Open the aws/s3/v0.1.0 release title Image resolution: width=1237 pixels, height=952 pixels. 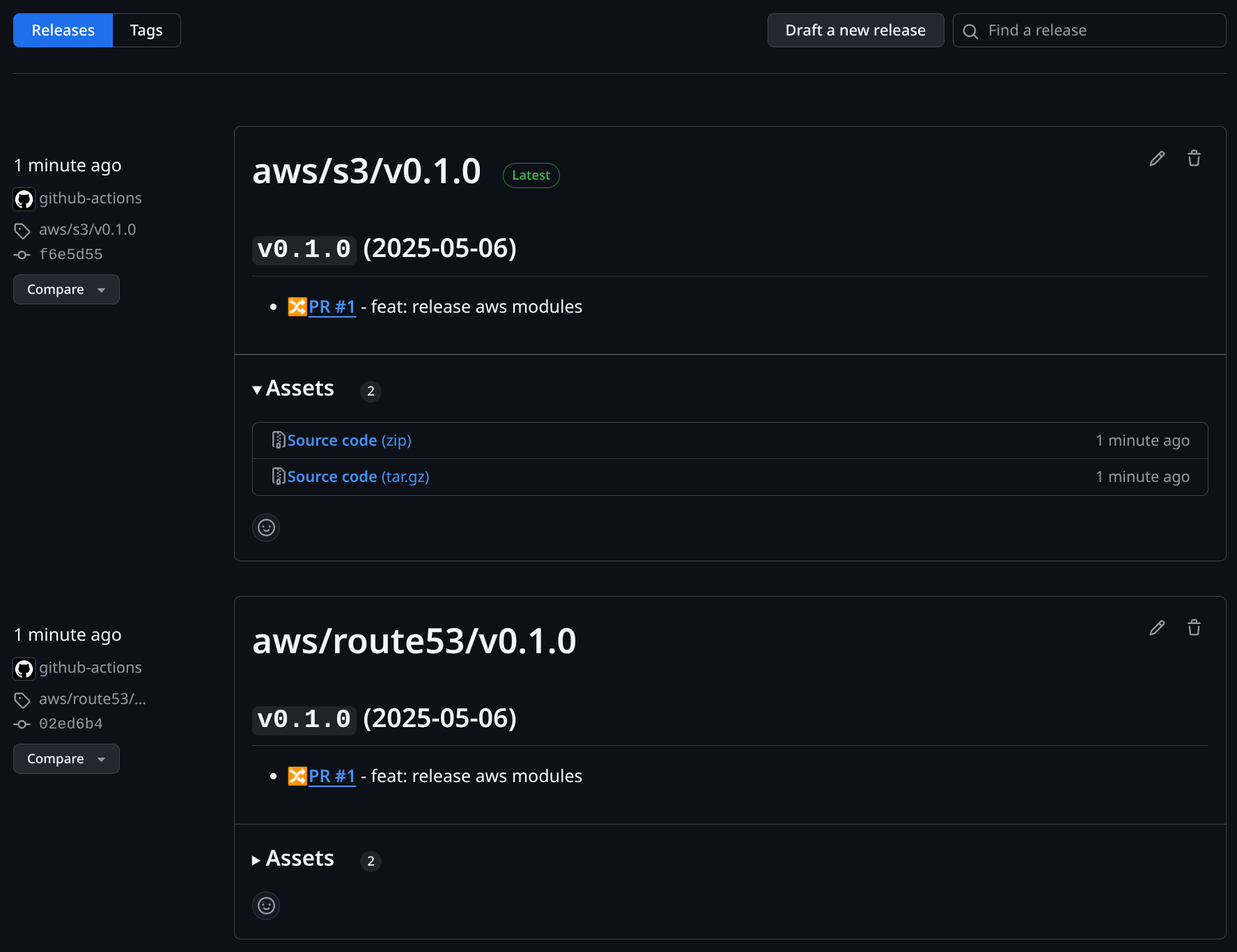pos(366,171)
